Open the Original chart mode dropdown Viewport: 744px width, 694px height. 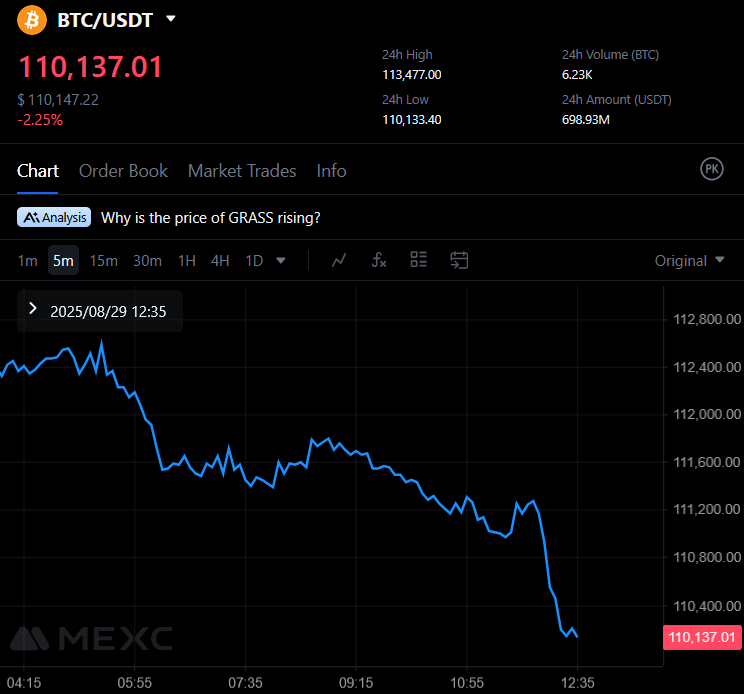click(x=689, y=261)
